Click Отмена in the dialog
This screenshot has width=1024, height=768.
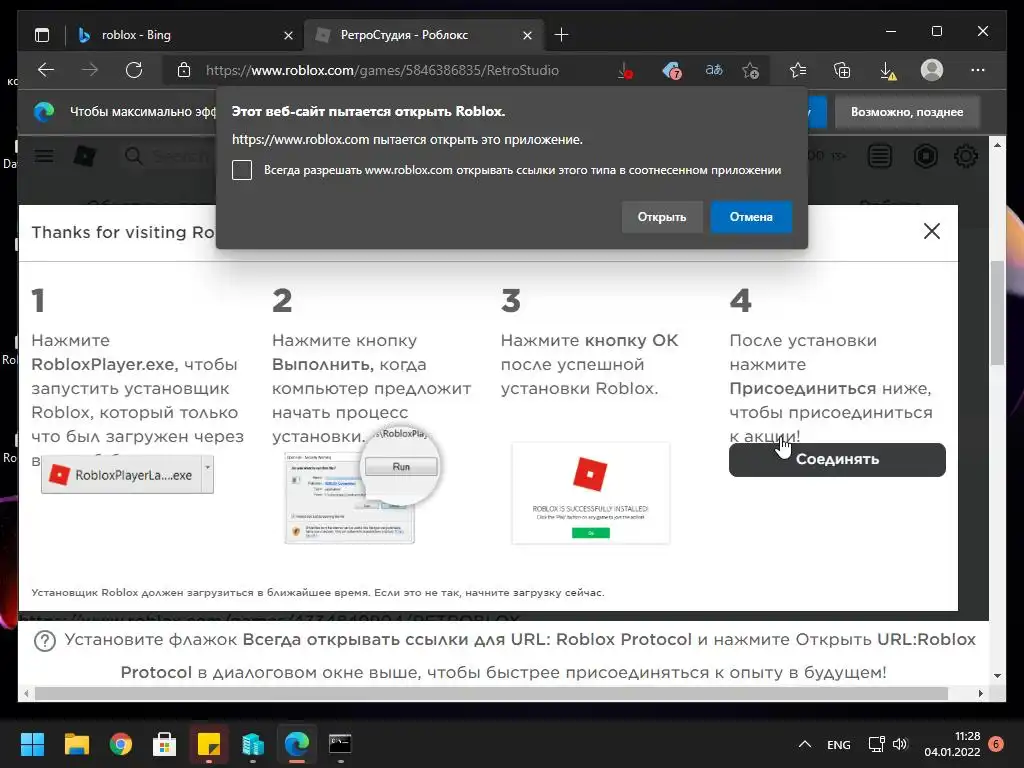[x=751, y=217]
